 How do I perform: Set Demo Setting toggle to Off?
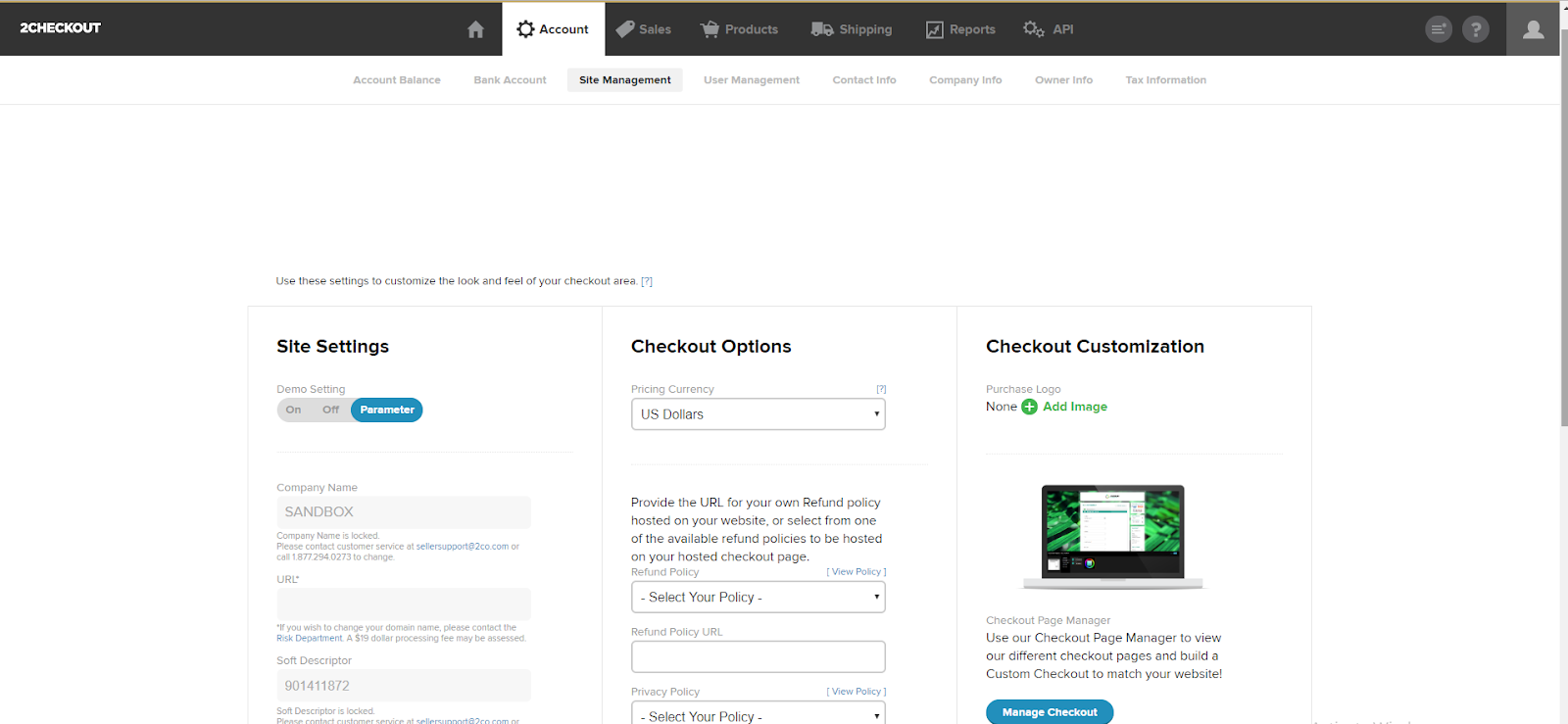coord(331,410)
